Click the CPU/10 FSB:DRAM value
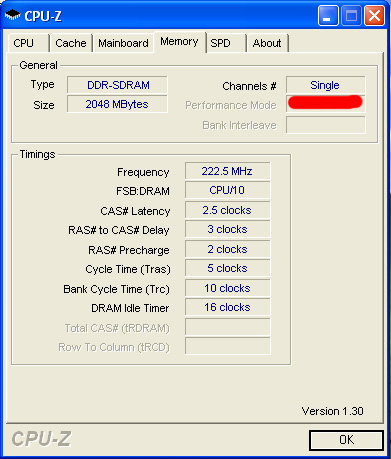The height and width of the screenshot is (459, 391). point(227,190)
